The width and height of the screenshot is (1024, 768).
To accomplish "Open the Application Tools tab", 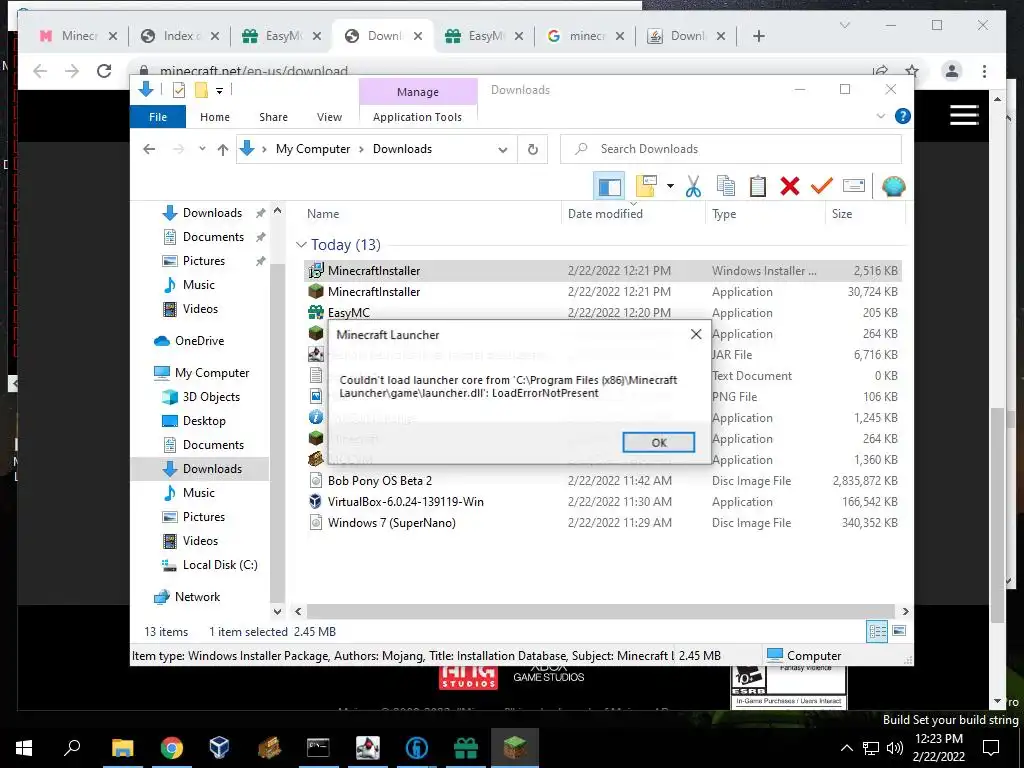I will [x=417, y=117].
